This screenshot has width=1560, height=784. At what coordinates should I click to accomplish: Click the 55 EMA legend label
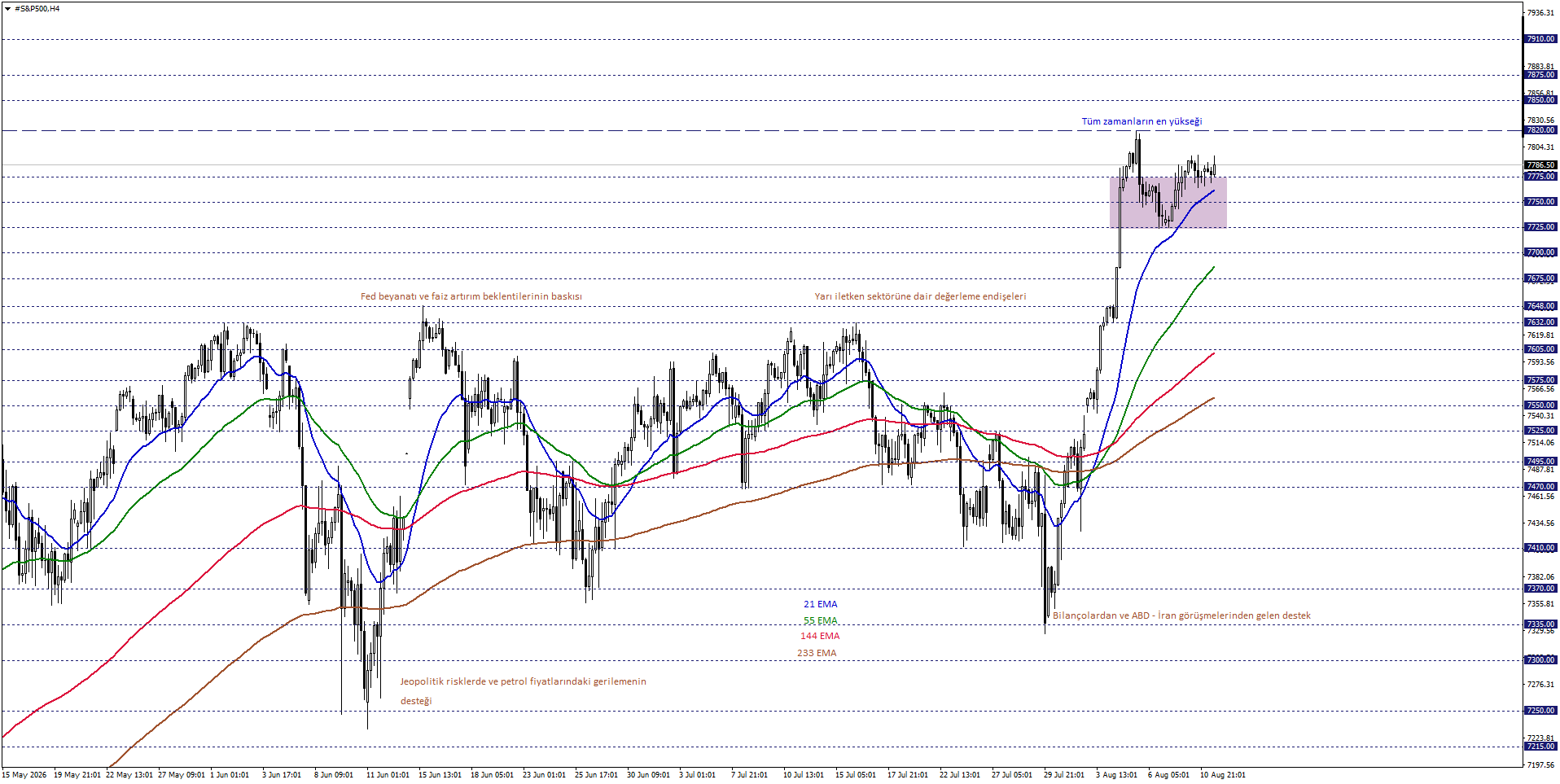820,620
